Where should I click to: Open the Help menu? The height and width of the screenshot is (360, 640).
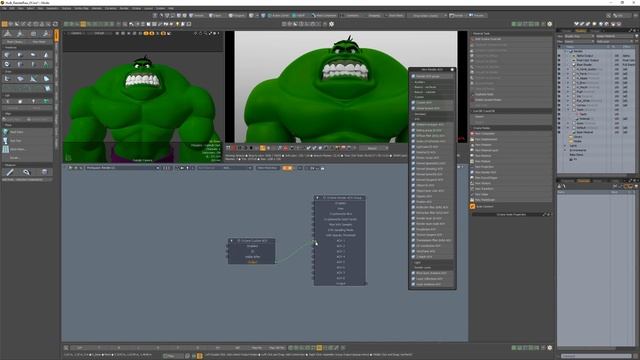click(x=171, y=8)
